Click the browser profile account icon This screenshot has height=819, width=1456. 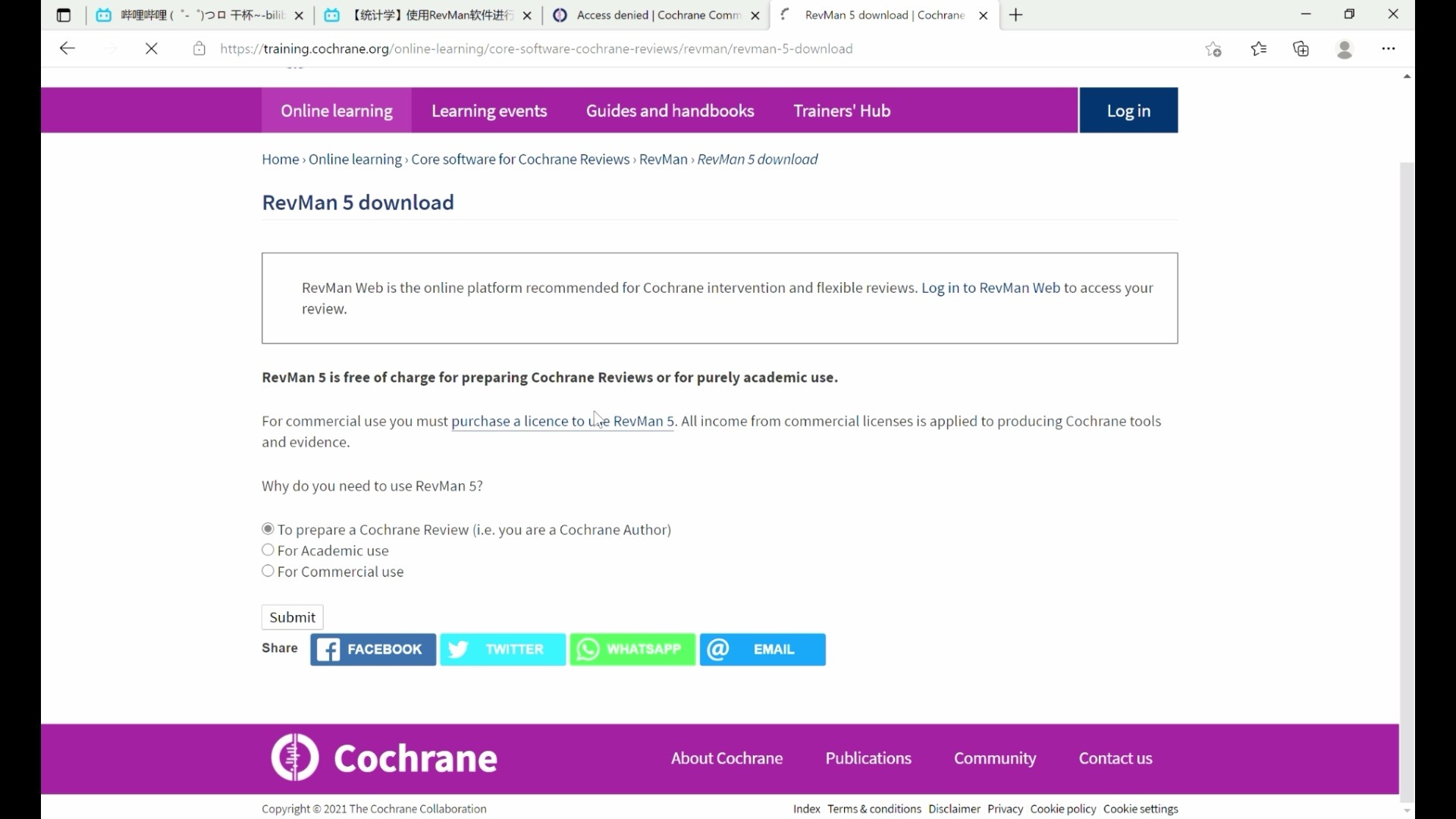(1345, 48)
